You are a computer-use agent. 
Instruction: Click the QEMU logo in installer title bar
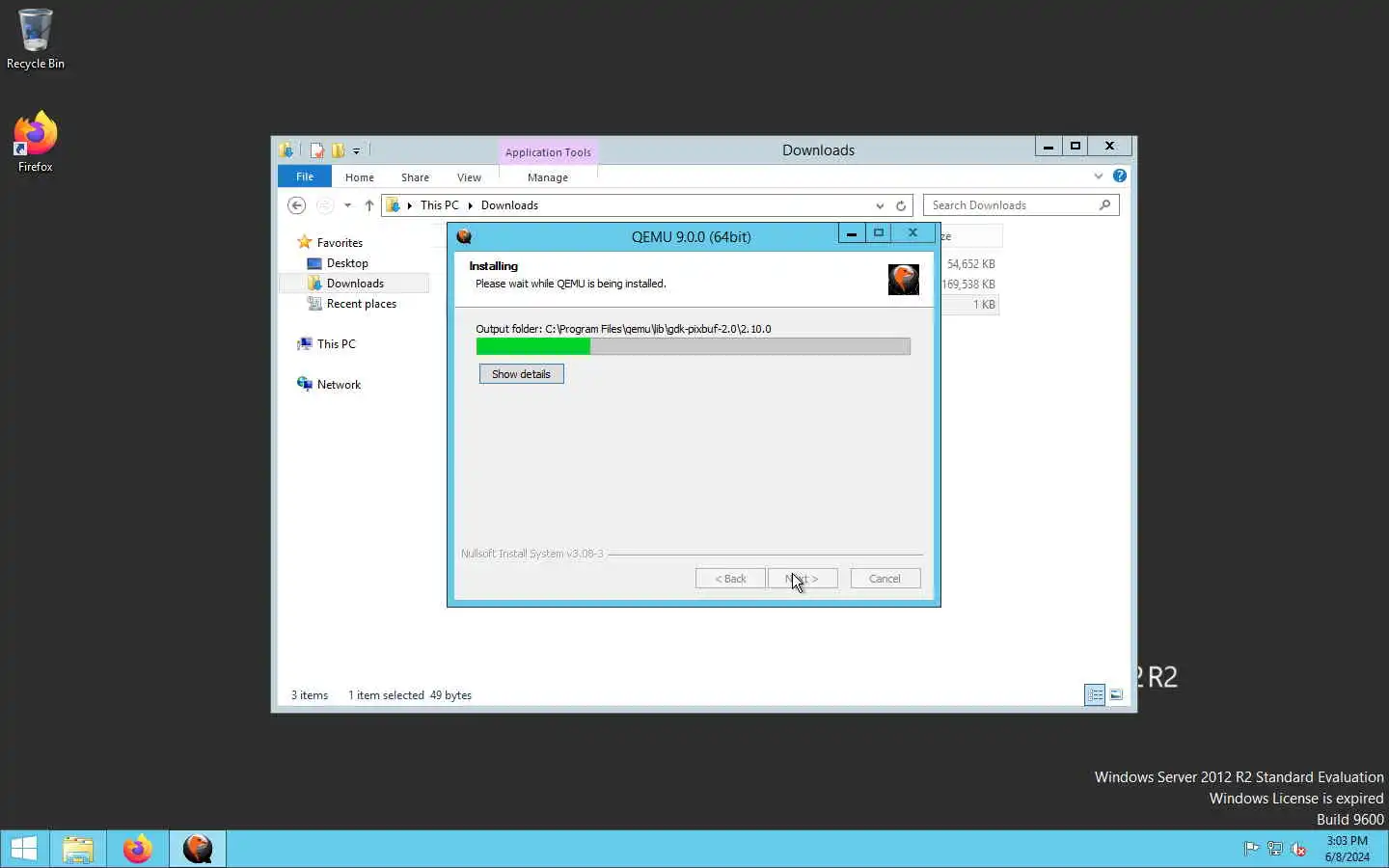click(464, 236)
